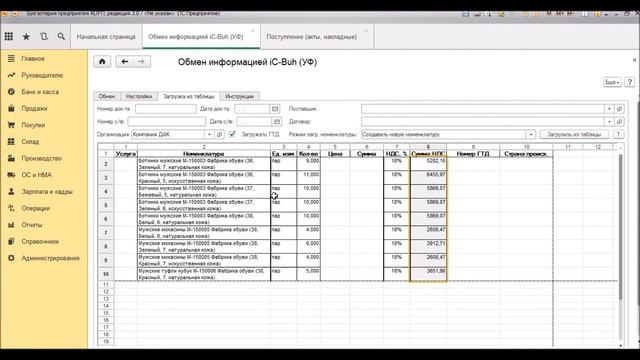
Task: Open calendar picker for Дата док-та
Action: coord(275,109)
